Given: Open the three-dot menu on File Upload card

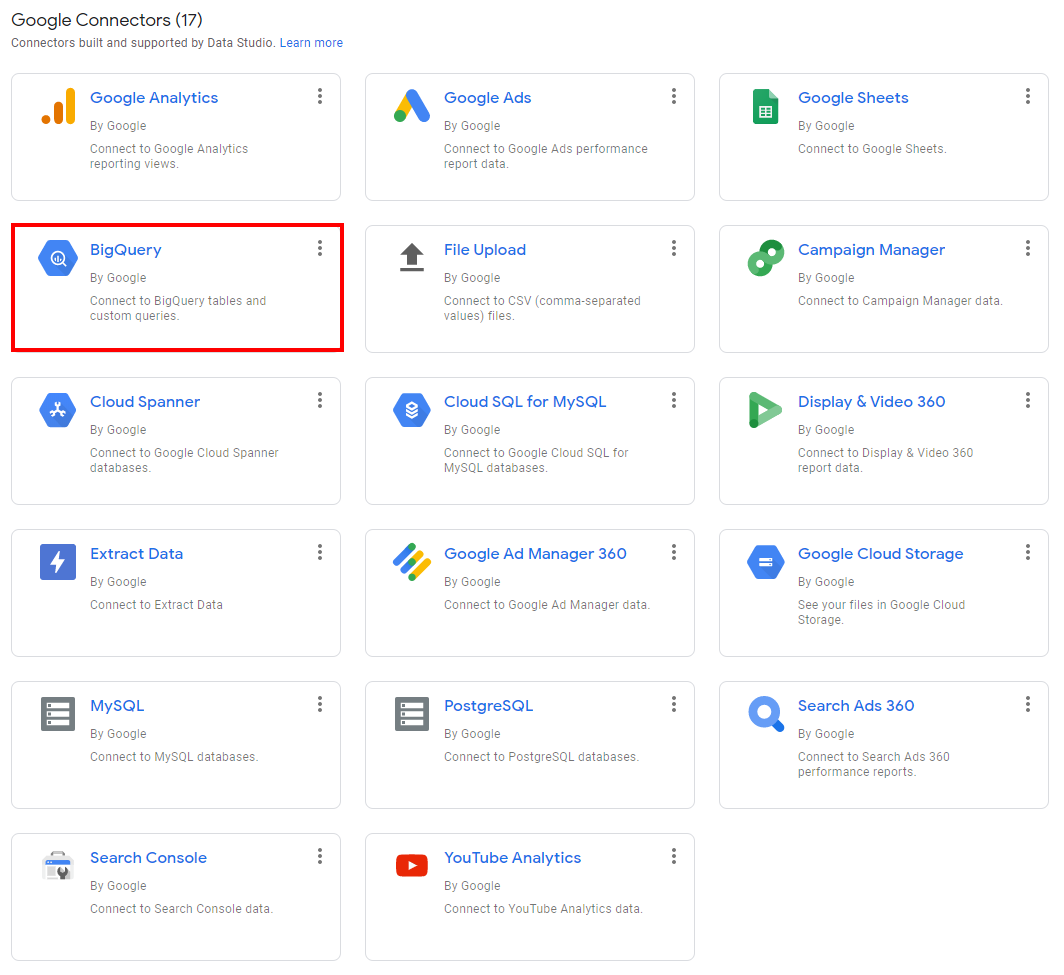Looking at the screenshot, I should tap(674, 248).
